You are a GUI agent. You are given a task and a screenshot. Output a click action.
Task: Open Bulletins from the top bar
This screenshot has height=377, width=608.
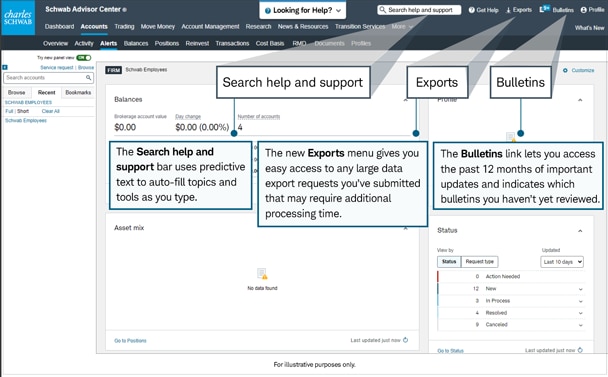(x=556, y=10)
